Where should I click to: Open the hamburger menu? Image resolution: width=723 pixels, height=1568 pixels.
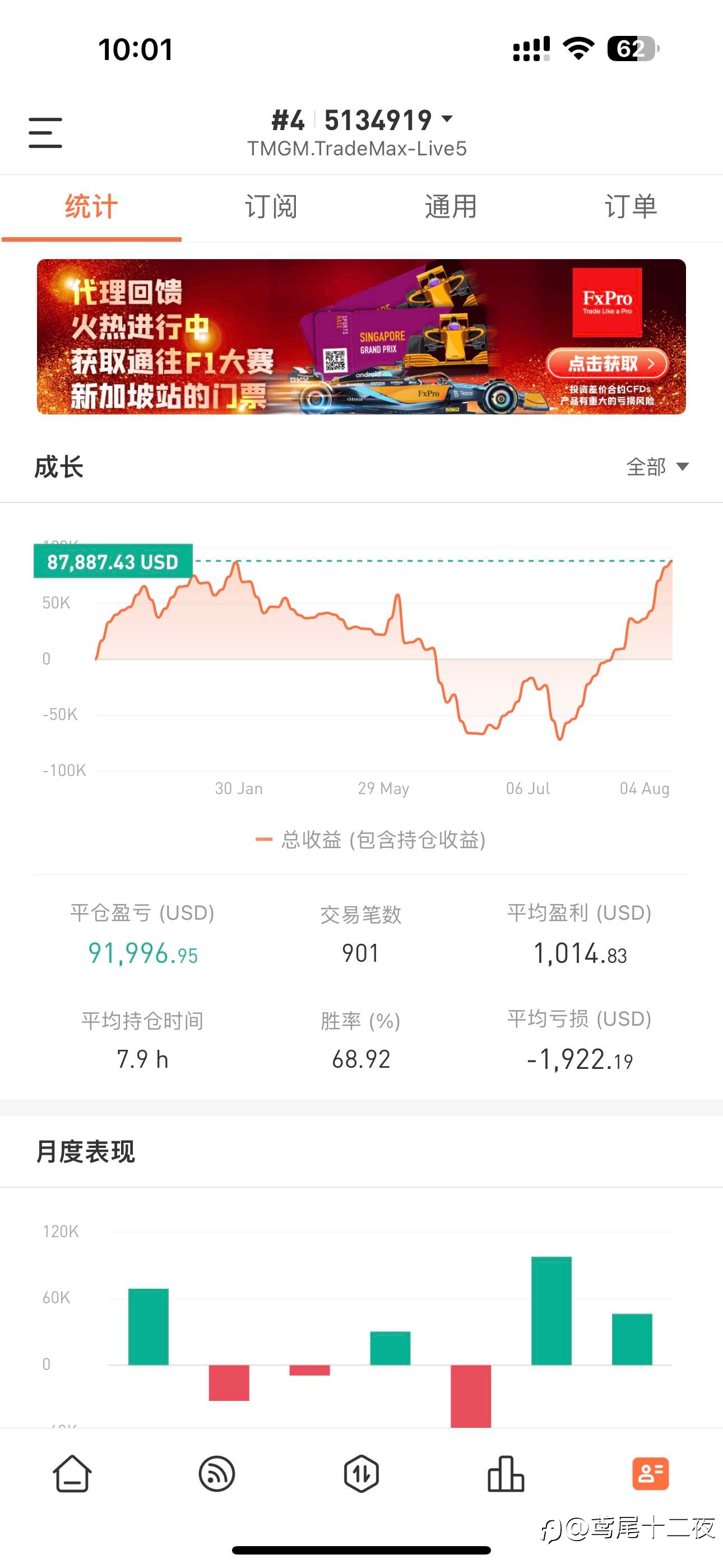[x=45, y=133]
